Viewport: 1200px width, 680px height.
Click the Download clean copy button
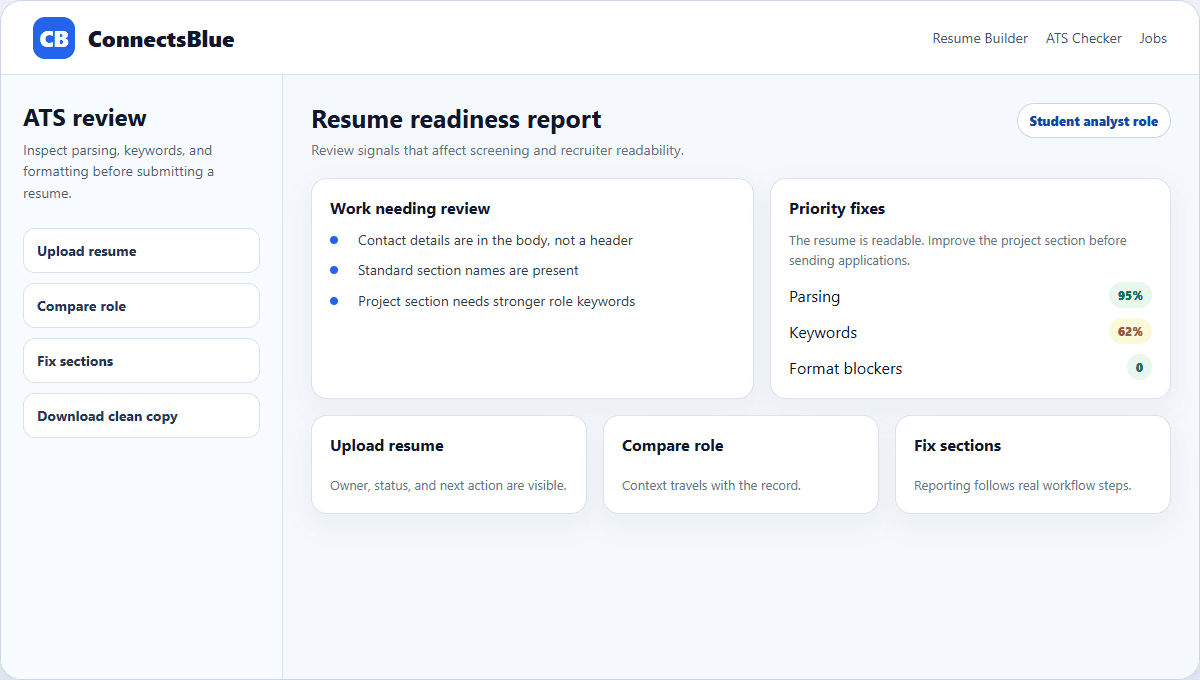[141, 416]
